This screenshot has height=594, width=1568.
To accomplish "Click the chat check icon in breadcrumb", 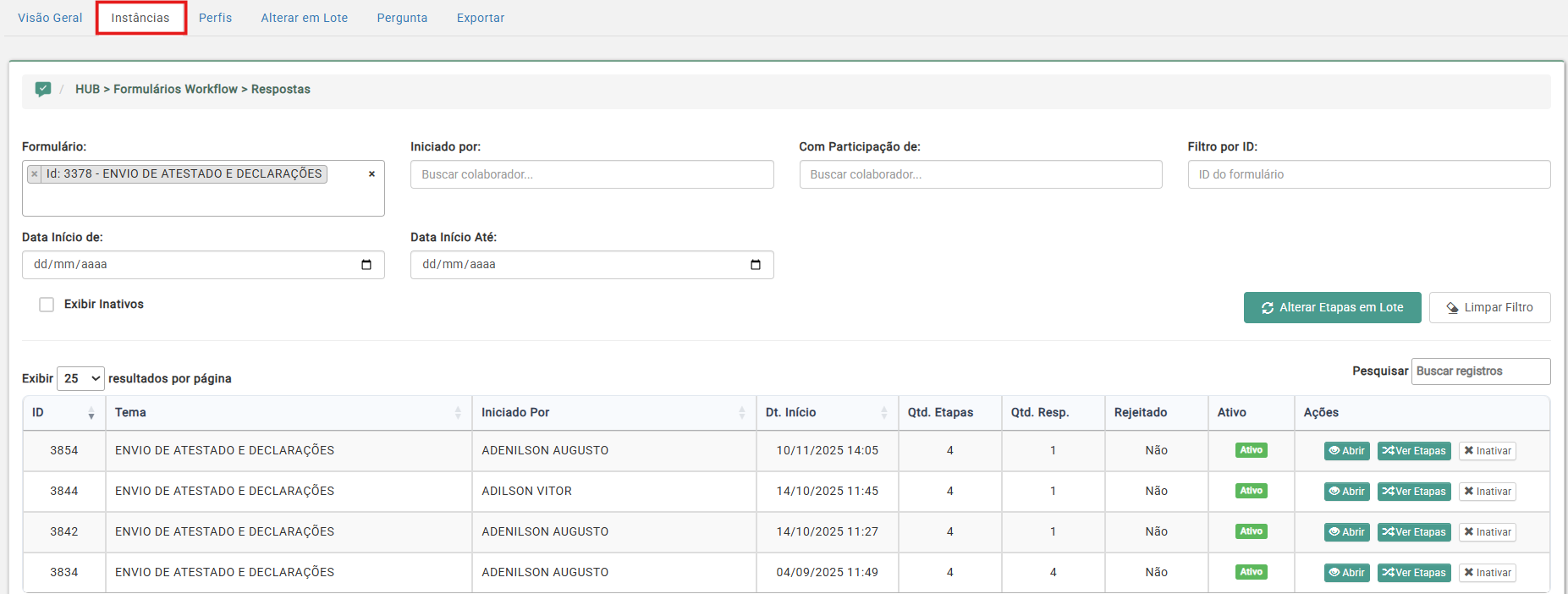I will [x=43, y=89].
